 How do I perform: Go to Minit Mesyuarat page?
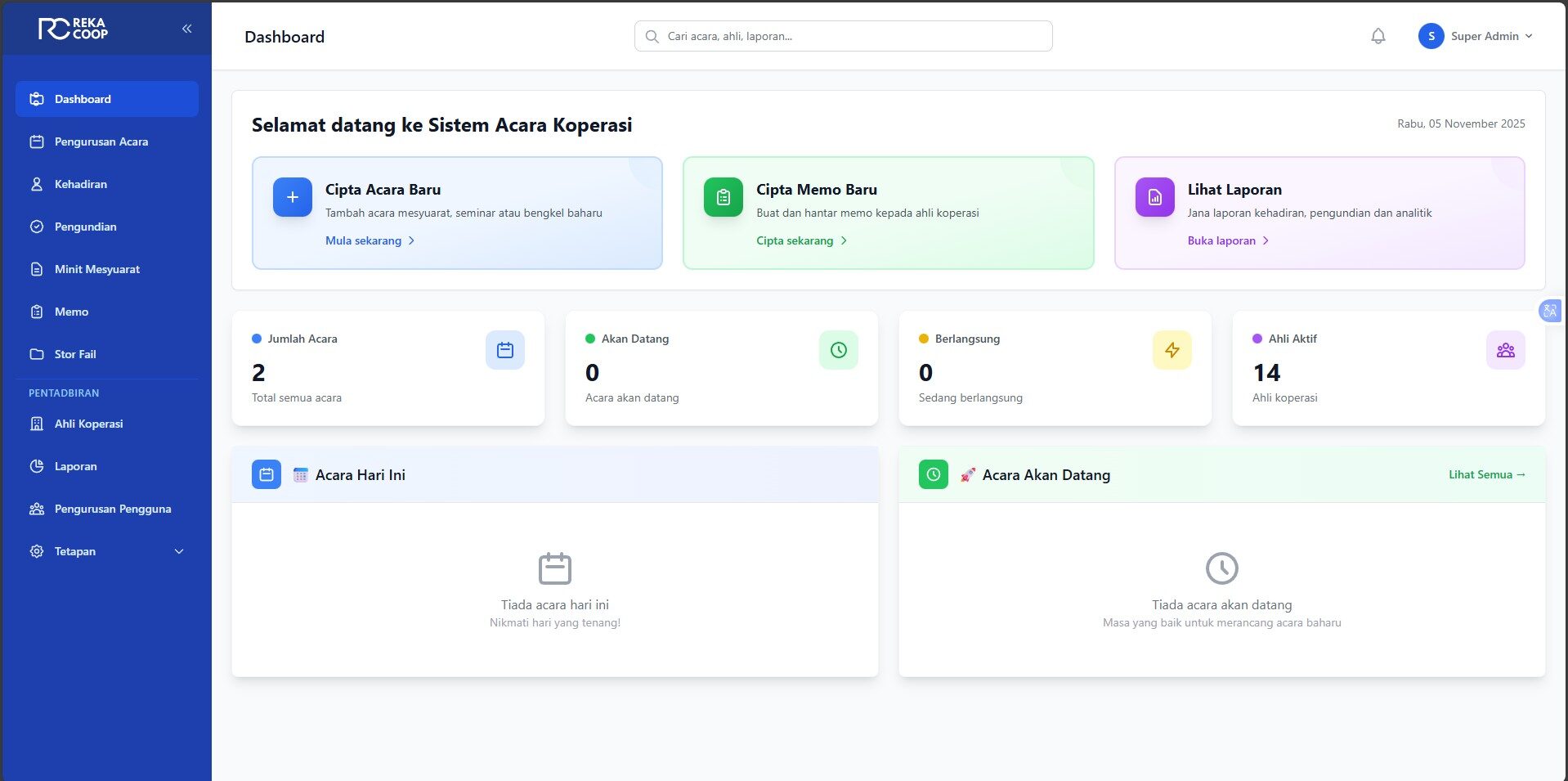(x=96, y=269)
